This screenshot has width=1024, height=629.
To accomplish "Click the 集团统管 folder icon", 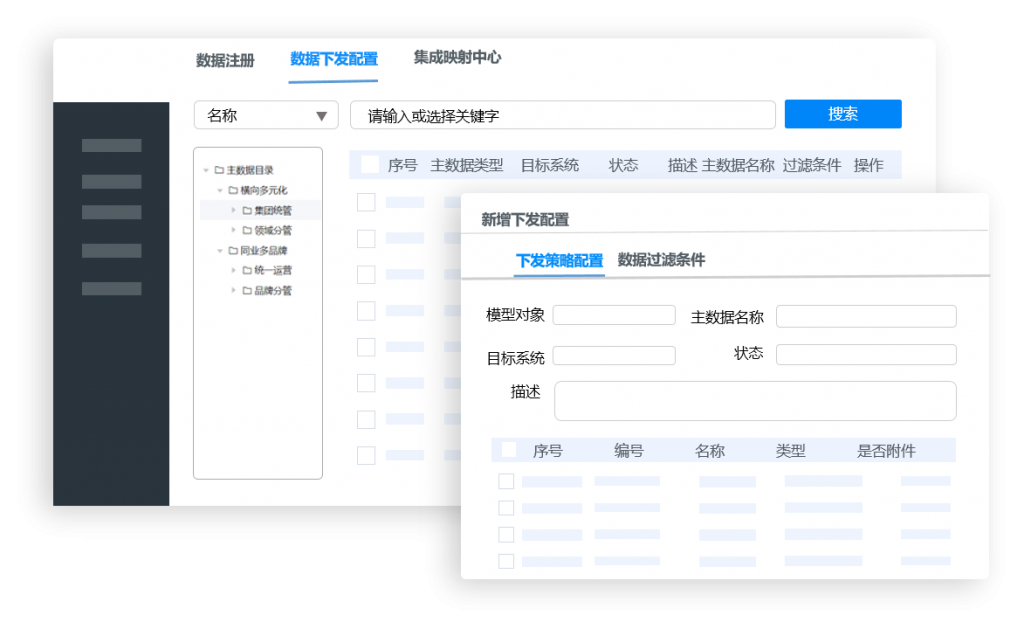I will (246, 210).
